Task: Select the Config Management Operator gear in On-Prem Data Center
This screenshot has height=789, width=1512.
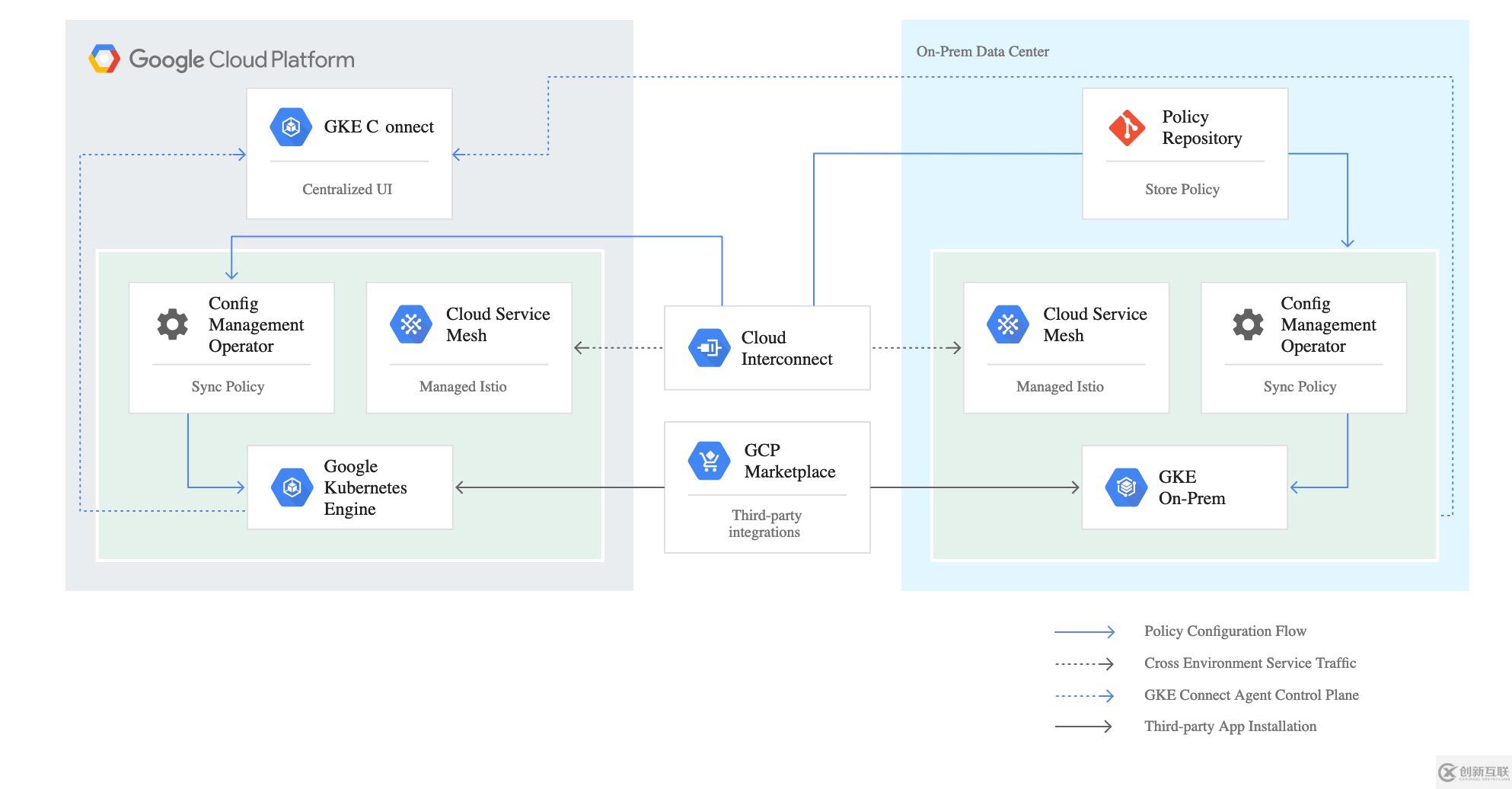Action: tap(1249, 324)
